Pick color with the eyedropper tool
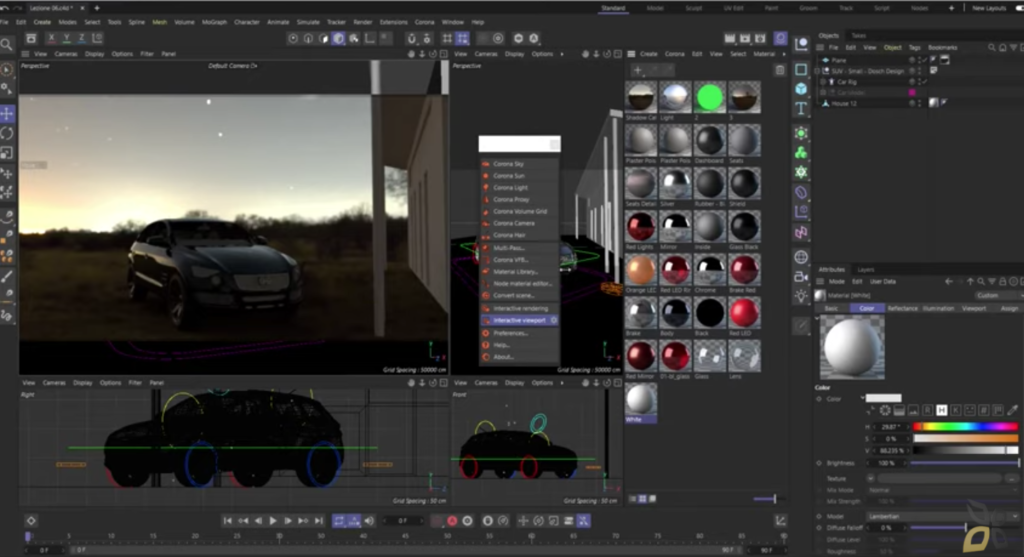The image size is (1024, 557). pyautogui.click(x=1012, y=410)
